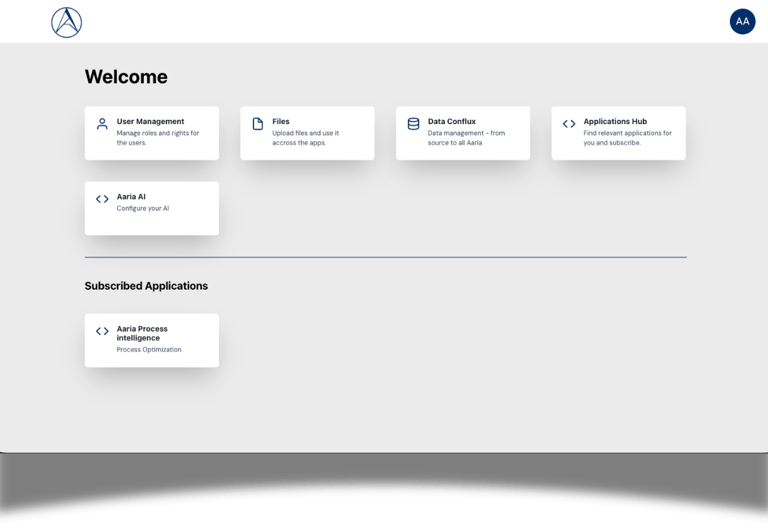This screenshot has width=768, height=529.
Task: Open Aaria Process intelligence title
Action: 142,334
